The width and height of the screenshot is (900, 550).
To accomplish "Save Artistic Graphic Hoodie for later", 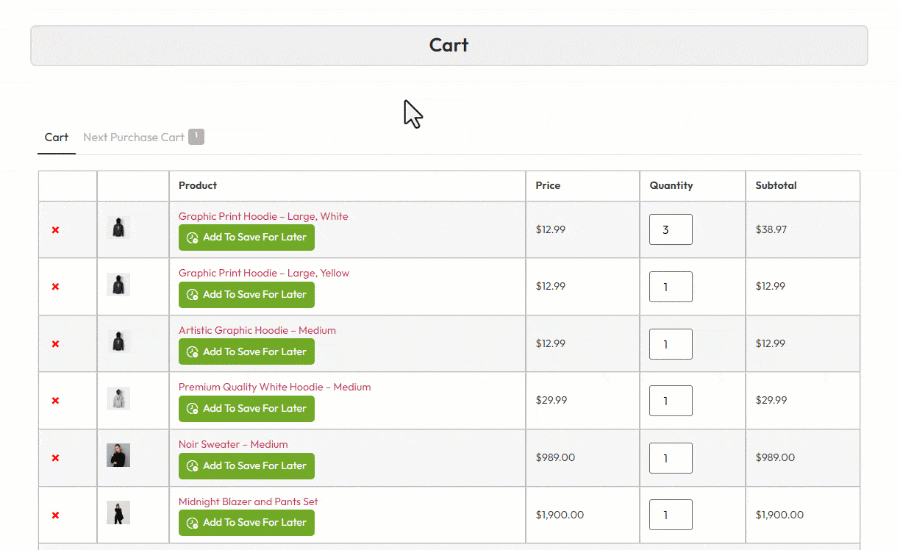I will pyautogui.click(x=246, y=352).
